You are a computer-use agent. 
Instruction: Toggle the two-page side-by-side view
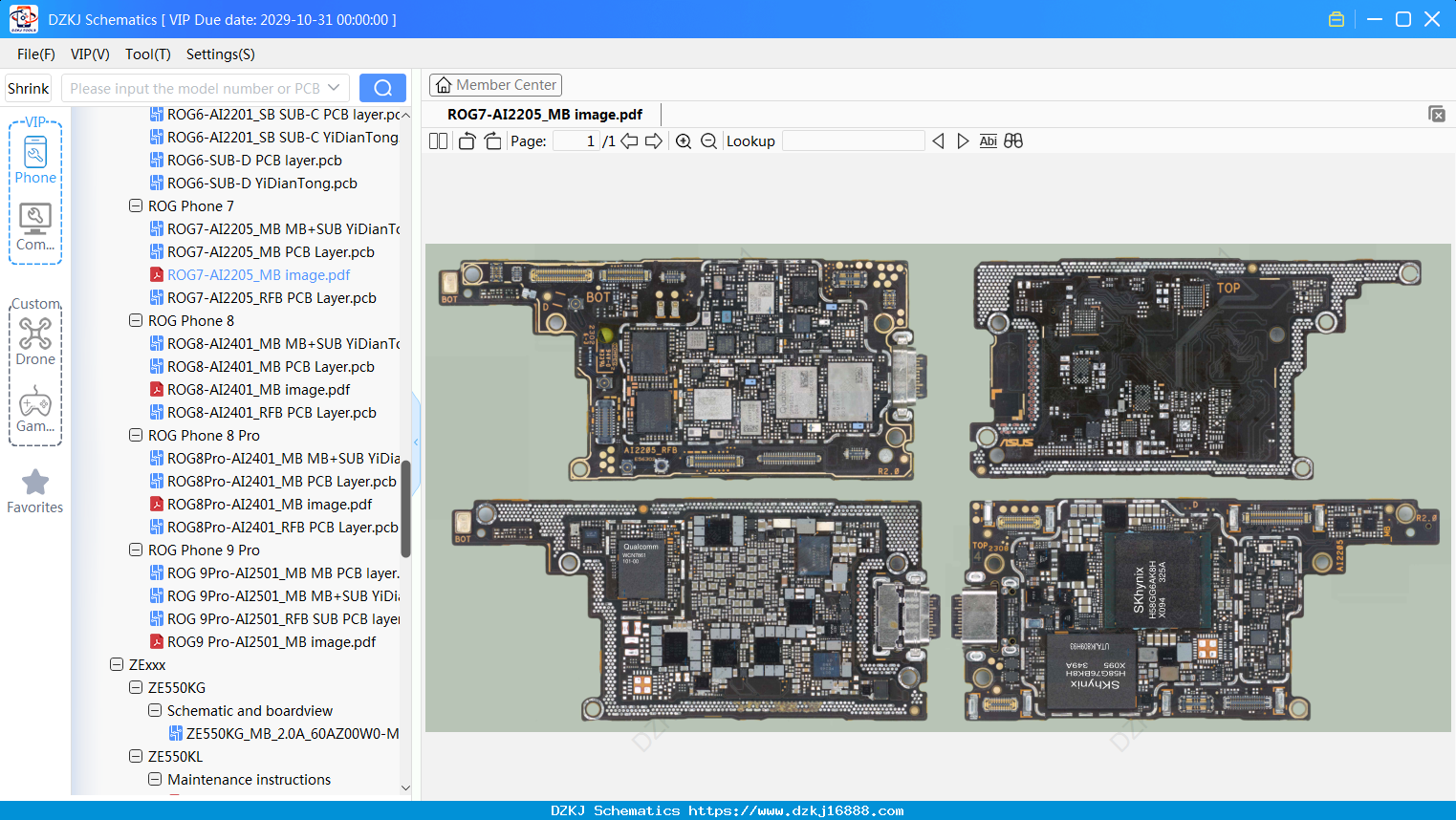coord(438,141)
